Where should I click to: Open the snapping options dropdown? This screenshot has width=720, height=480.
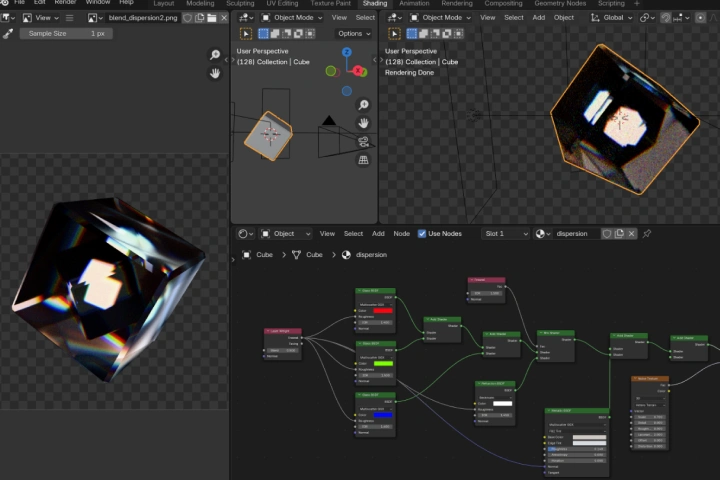click(681, 18)
